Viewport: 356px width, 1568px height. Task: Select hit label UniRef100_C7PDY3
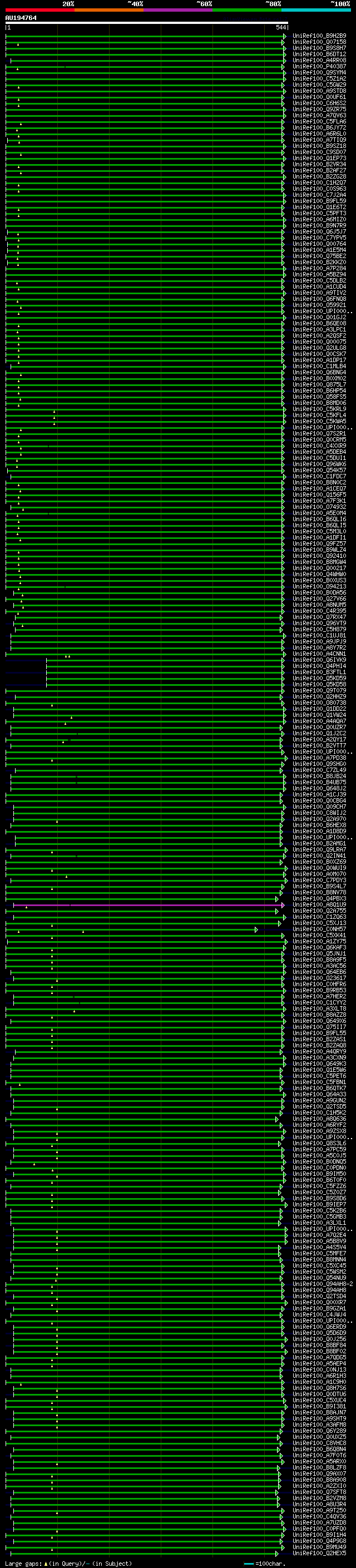(319, 880)
